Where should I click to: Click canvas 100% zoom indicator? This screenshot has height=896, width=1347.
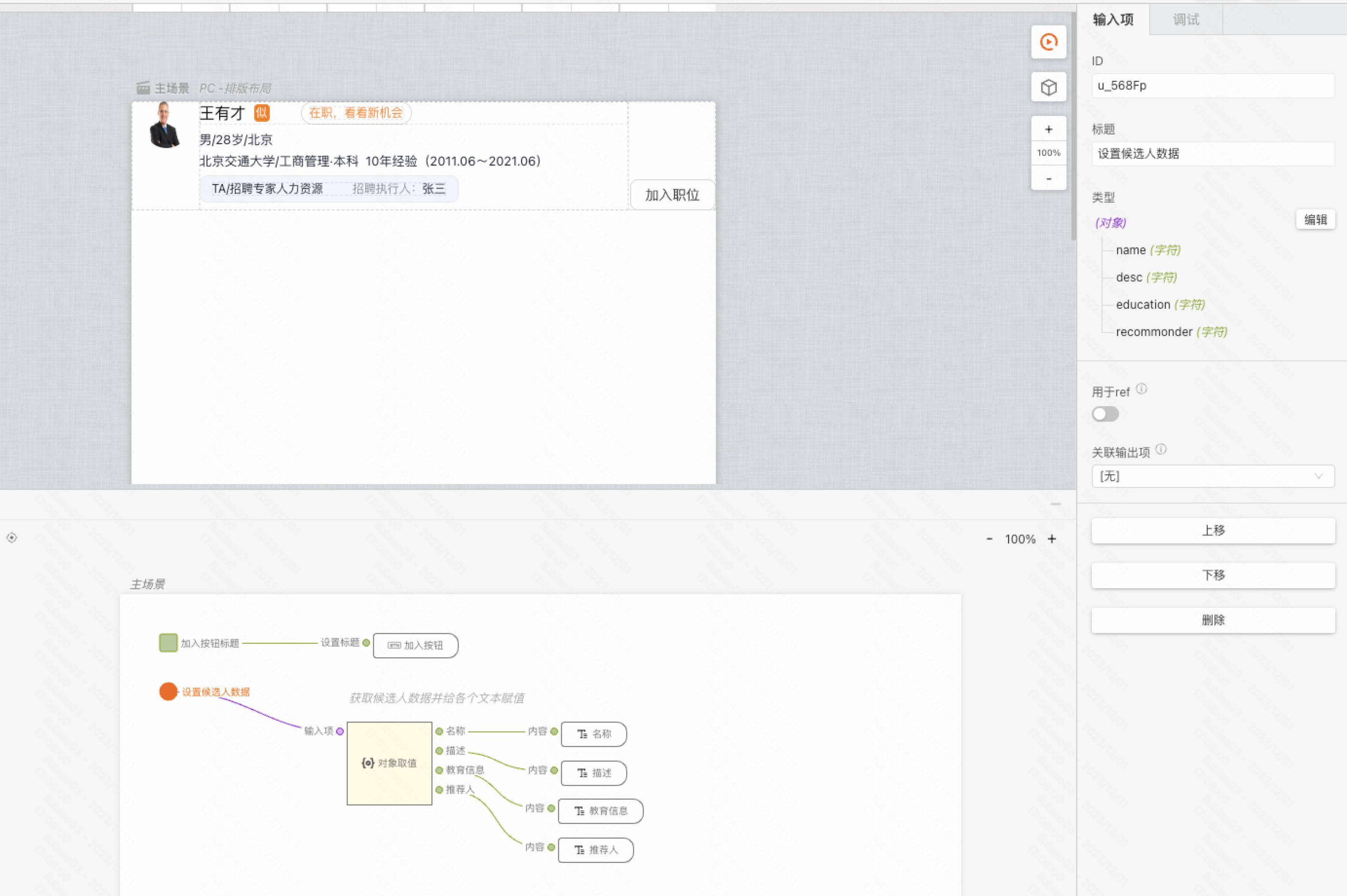click(x=1048, y=153)
